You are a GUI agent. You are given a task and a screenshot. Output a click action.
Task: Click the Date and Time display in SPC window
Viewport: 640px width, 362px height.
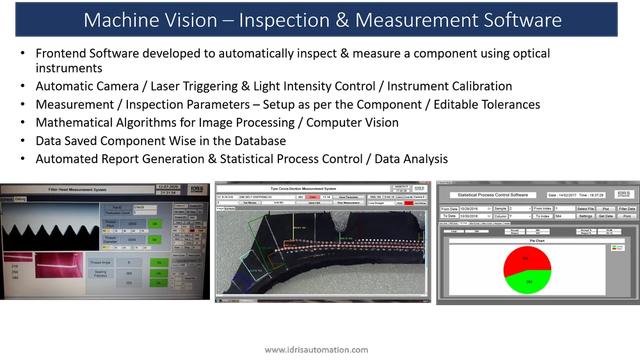click(x=576, y=195)
